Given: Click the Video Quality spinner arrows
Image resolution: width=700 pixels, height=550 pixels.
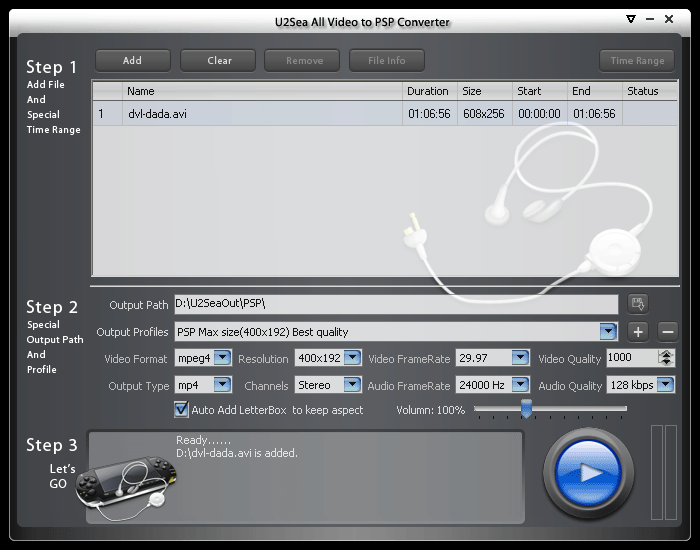Looking at the screenshot, I should coord(666,358).
